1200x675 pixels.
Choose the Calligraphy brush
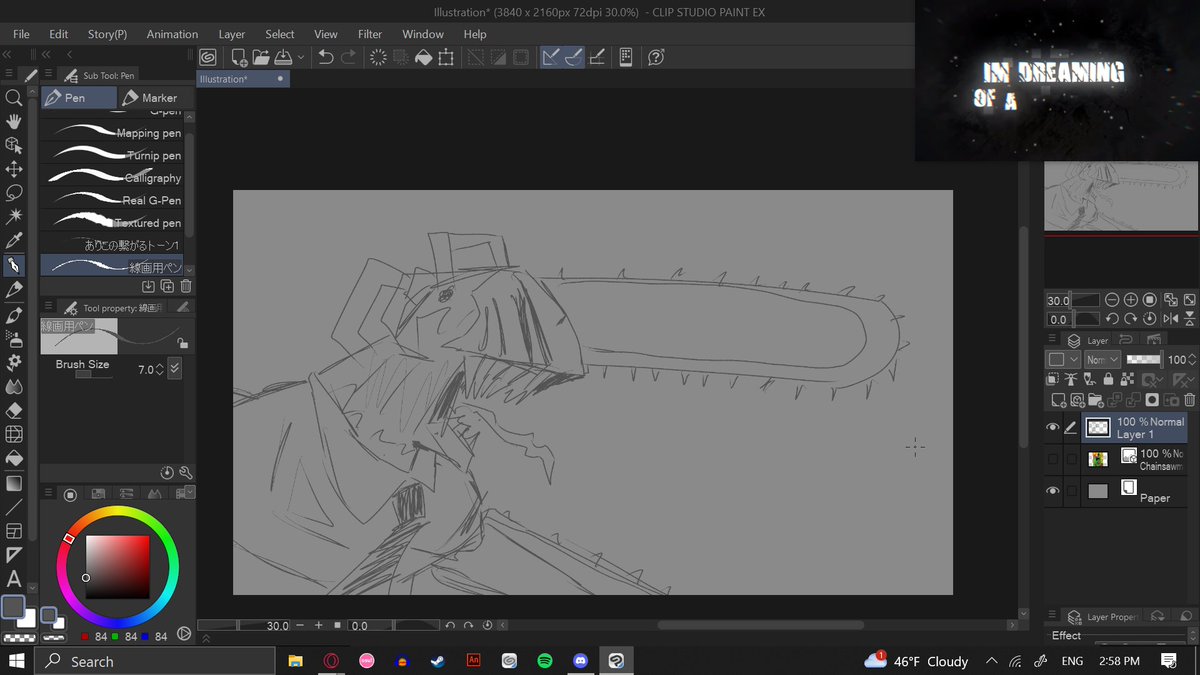point(112,178)
